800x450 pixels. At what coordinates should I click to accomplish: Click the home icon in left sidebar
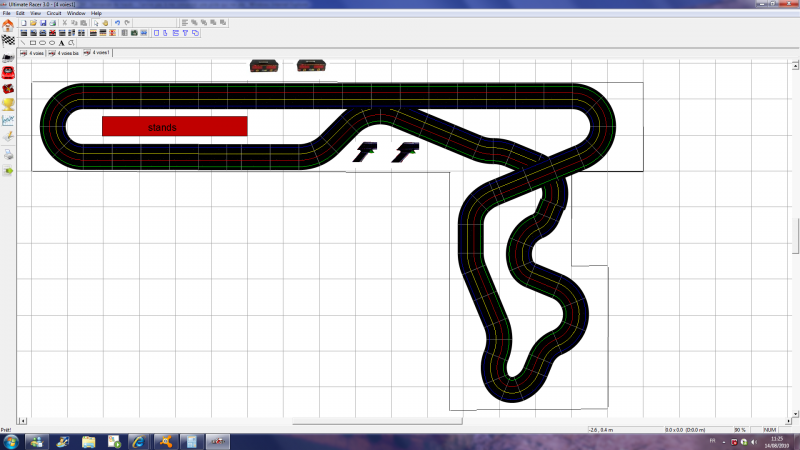pyautogui.click(x=8, y=23)
